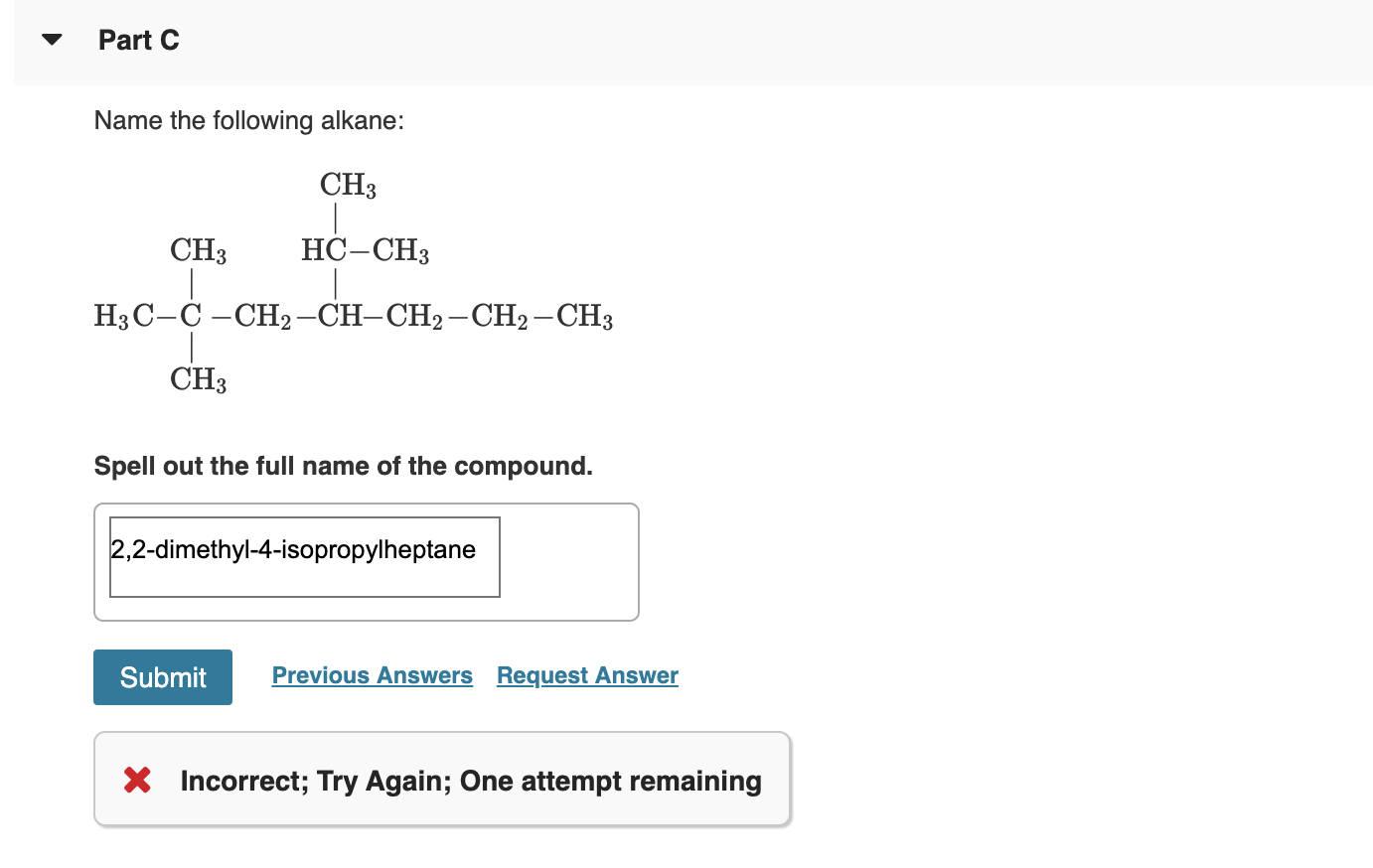Click the CH3 group atop the structure

(347, 185)
